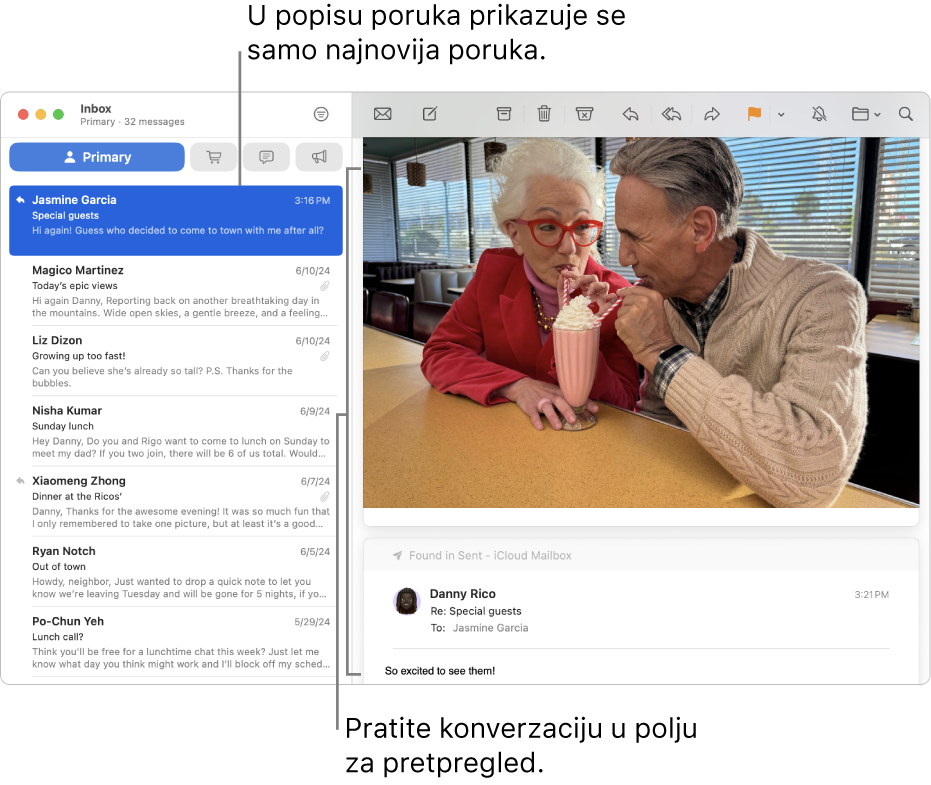Viewport: 931px width, 785px height.
Task: Open search with magnifying glass
Action: [905, 114]
